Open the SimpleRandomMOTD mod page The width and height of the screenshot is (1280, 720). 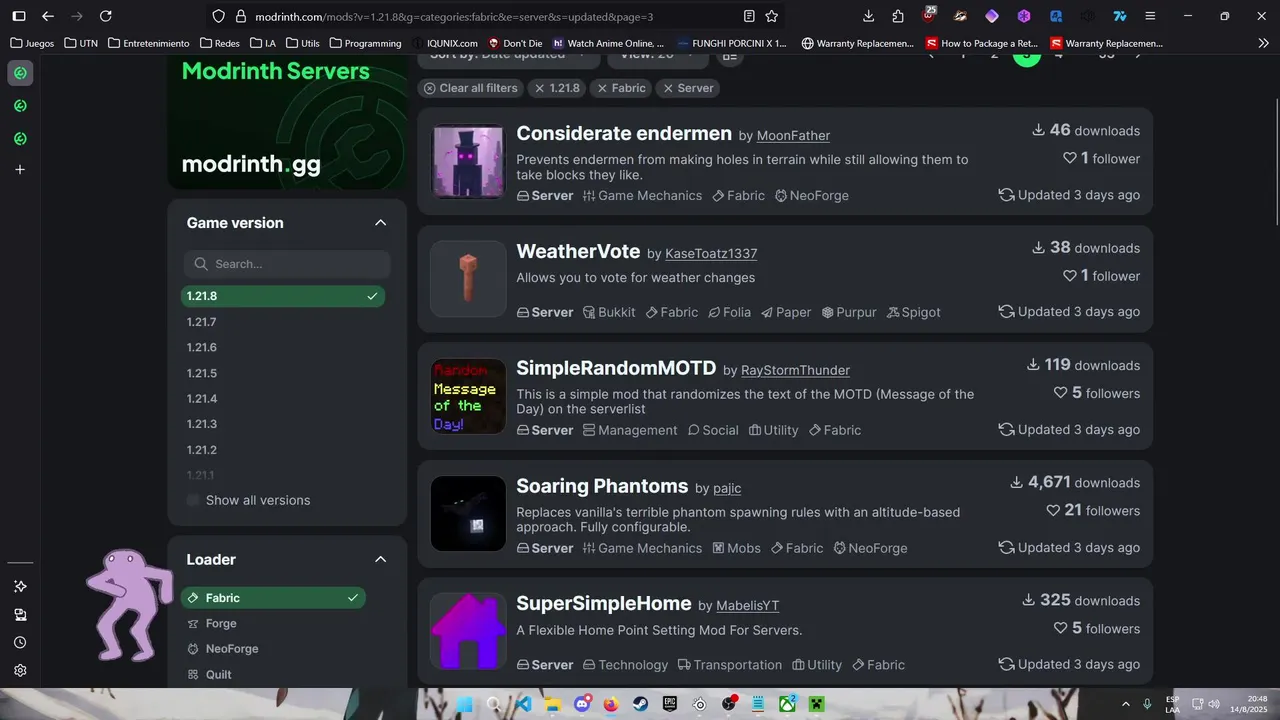[x=616, y=368]
